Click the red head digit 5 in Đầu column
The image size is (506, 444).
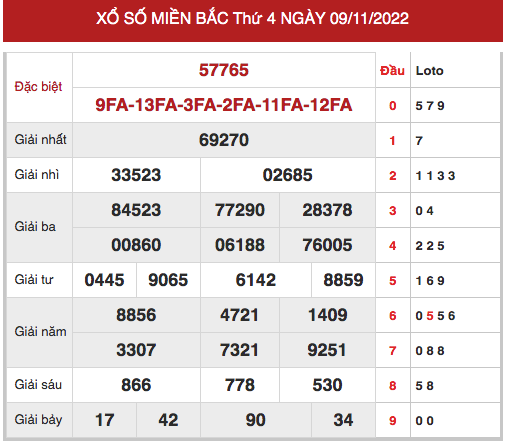[393, 281]
